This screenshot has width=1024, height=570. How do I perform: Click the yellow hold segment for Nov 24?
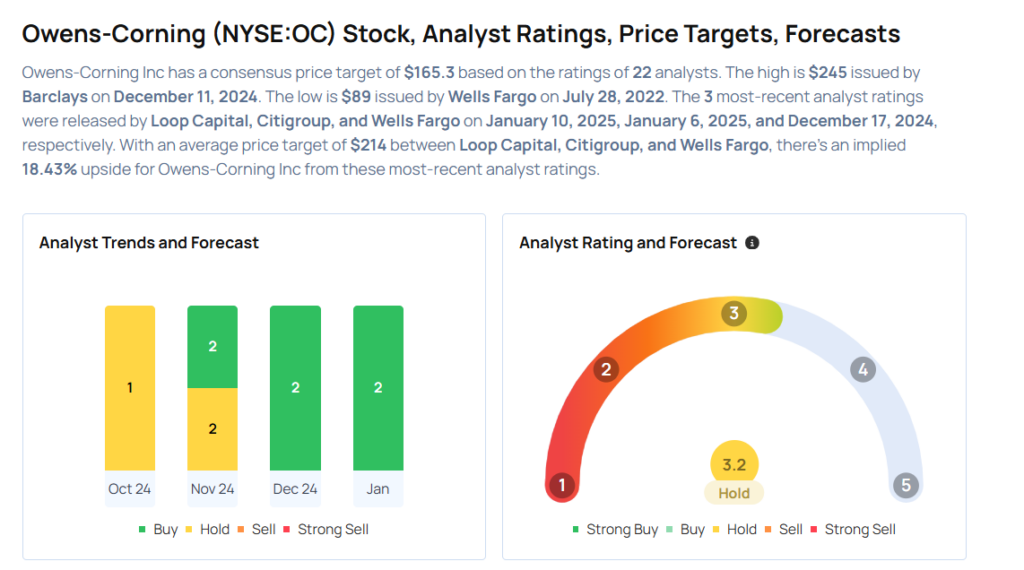point(212,429)
